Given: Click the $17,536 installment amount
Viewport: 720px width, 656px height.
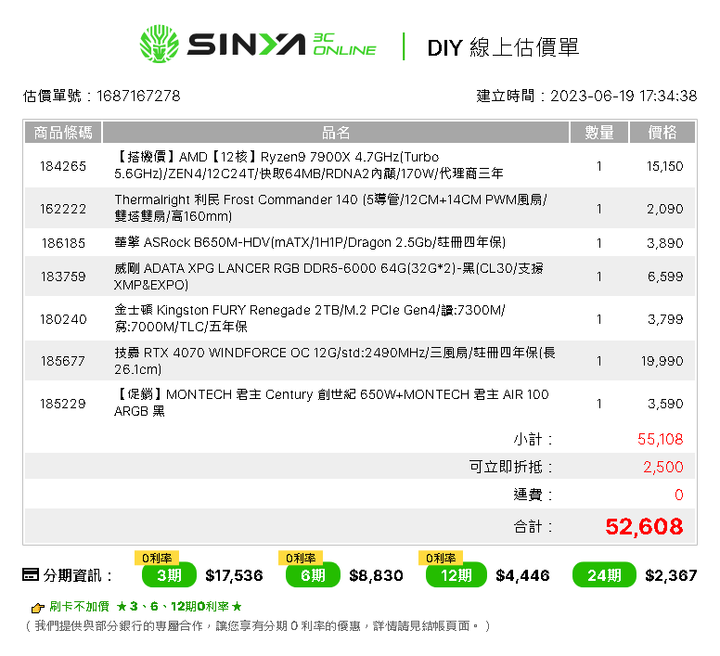Looking at the screenshot, I should (x=234, y=576).
